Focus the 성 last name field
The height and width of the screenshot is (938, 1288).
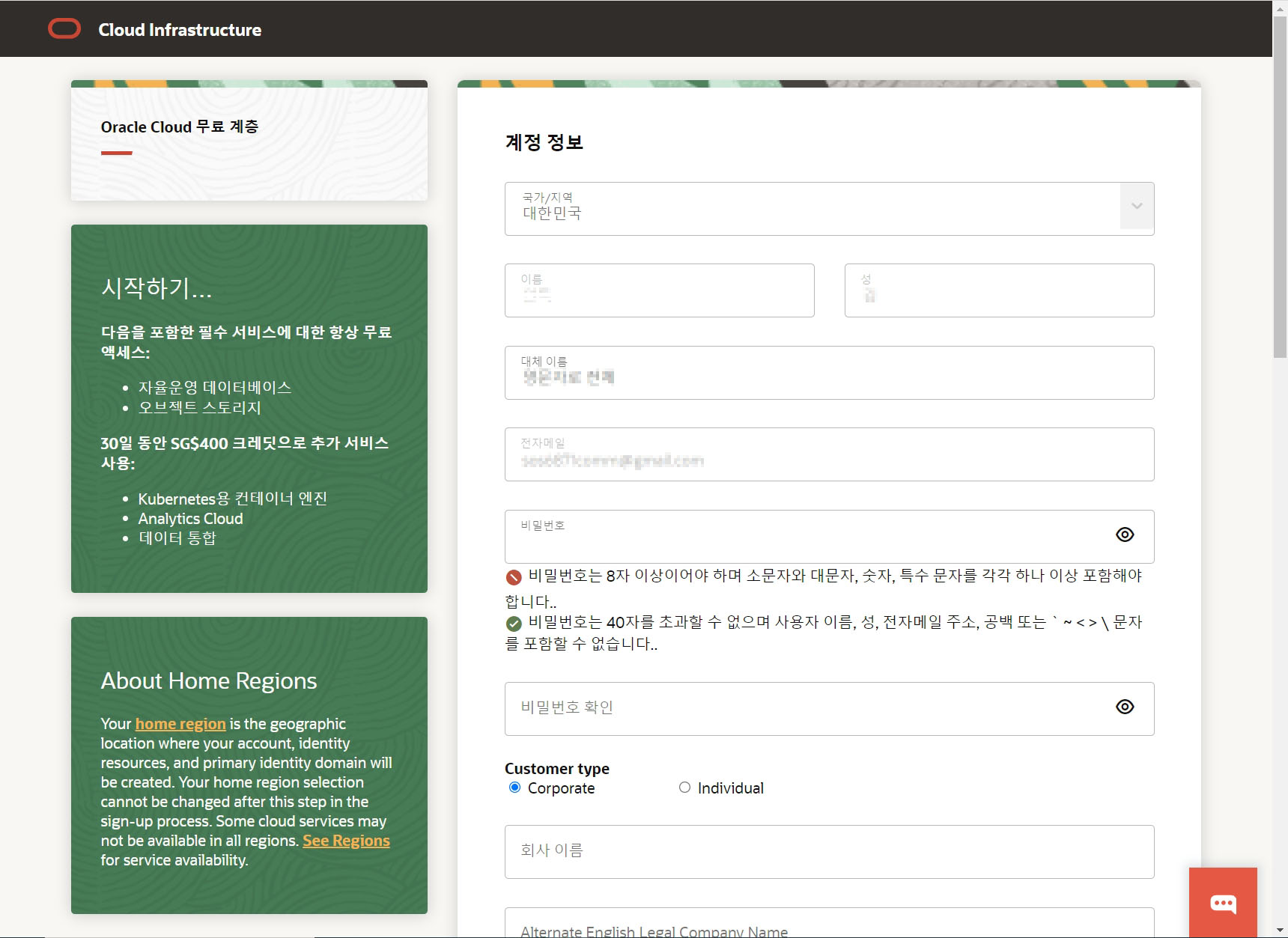(x=999, y=290)
